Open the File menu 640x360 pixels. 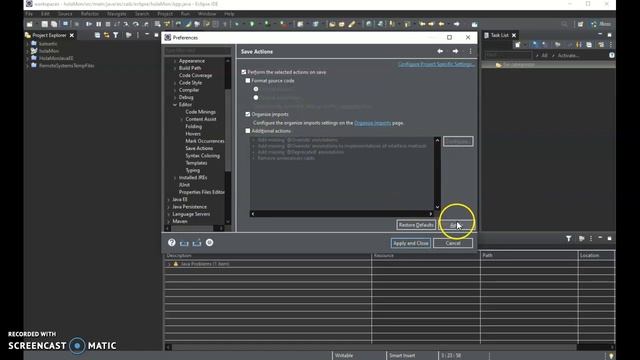click(x=29, y=14)
